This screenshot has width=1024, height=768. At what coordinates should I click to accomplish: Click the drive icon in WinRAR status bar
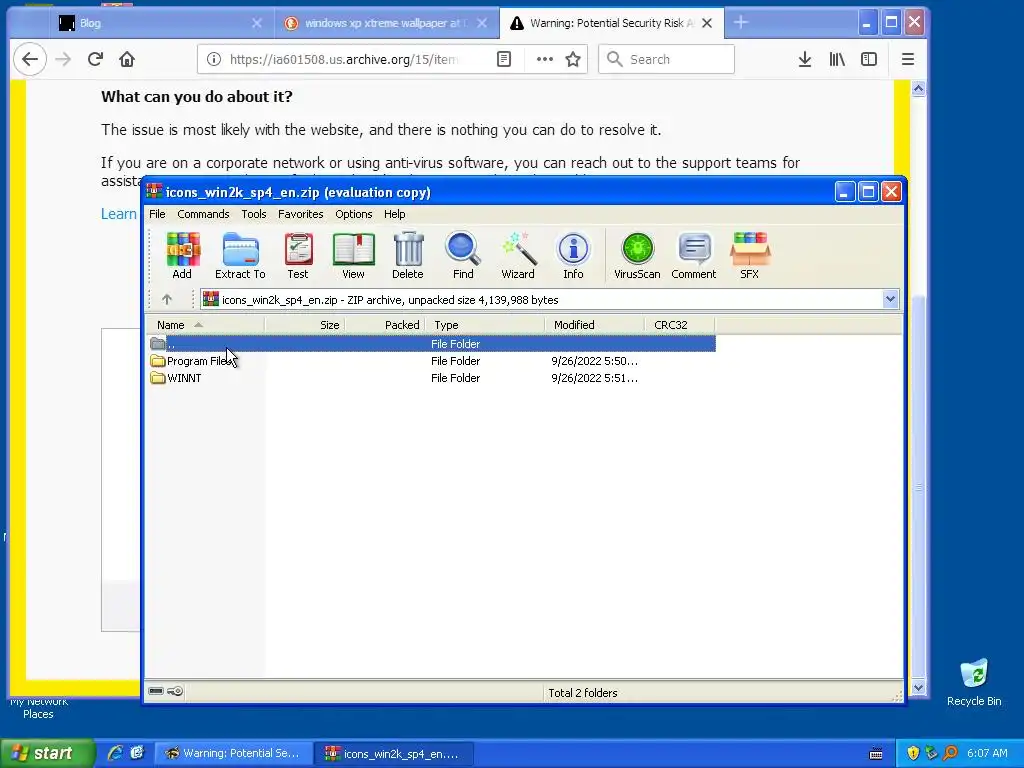[155, 691]
